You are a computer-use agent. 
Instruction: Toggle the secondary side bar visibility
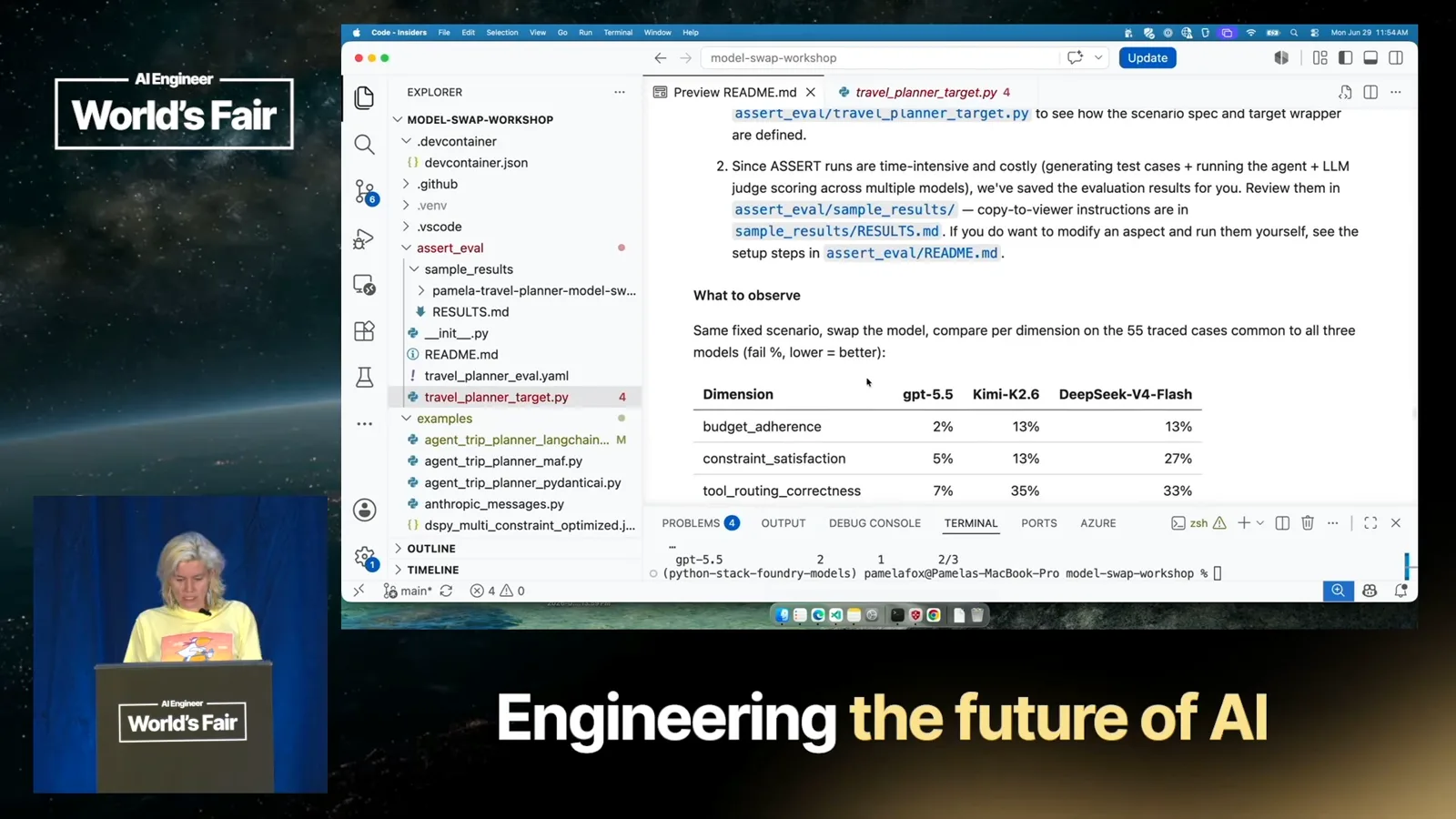click(x=1396, y=57)
